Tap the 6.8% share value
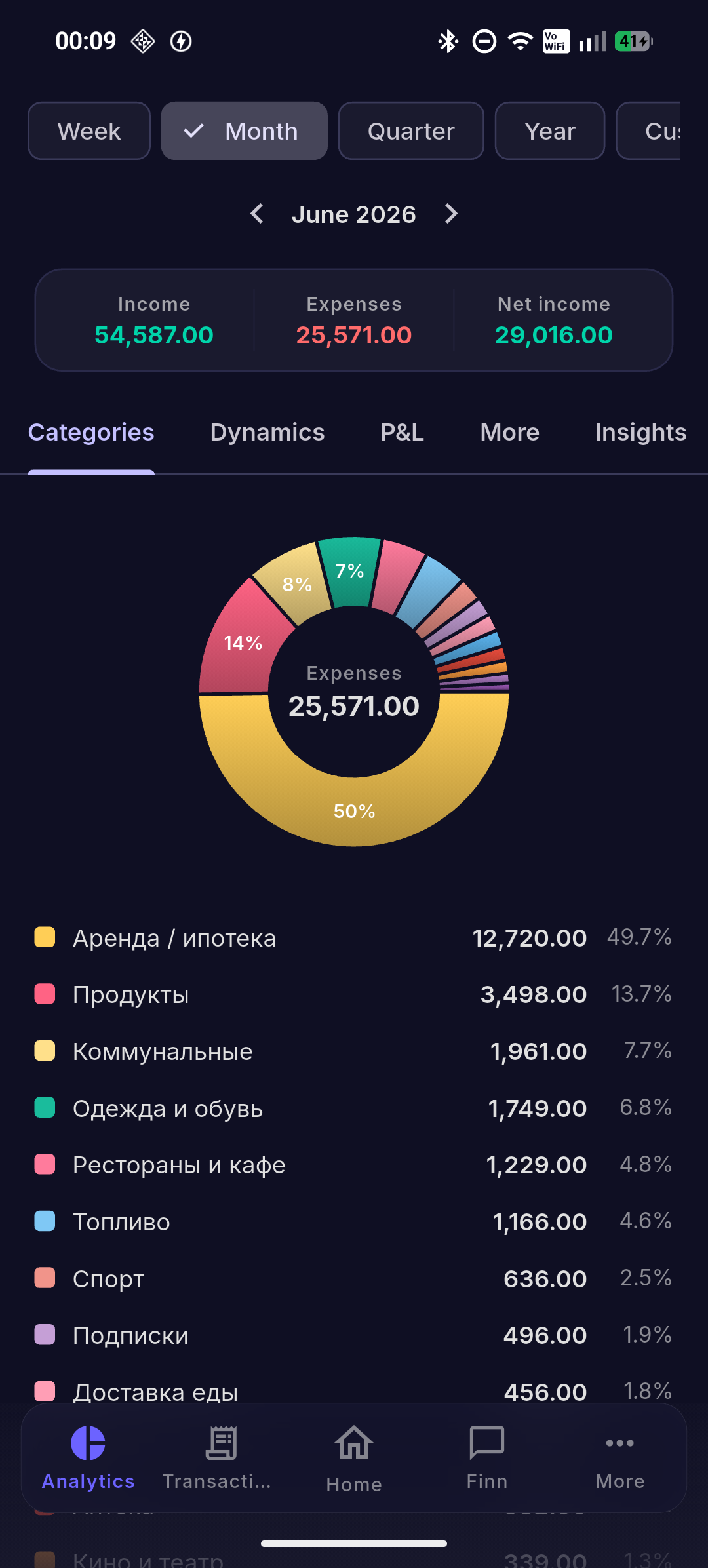The image size is (708, 1568). [x=646, y=1107]
